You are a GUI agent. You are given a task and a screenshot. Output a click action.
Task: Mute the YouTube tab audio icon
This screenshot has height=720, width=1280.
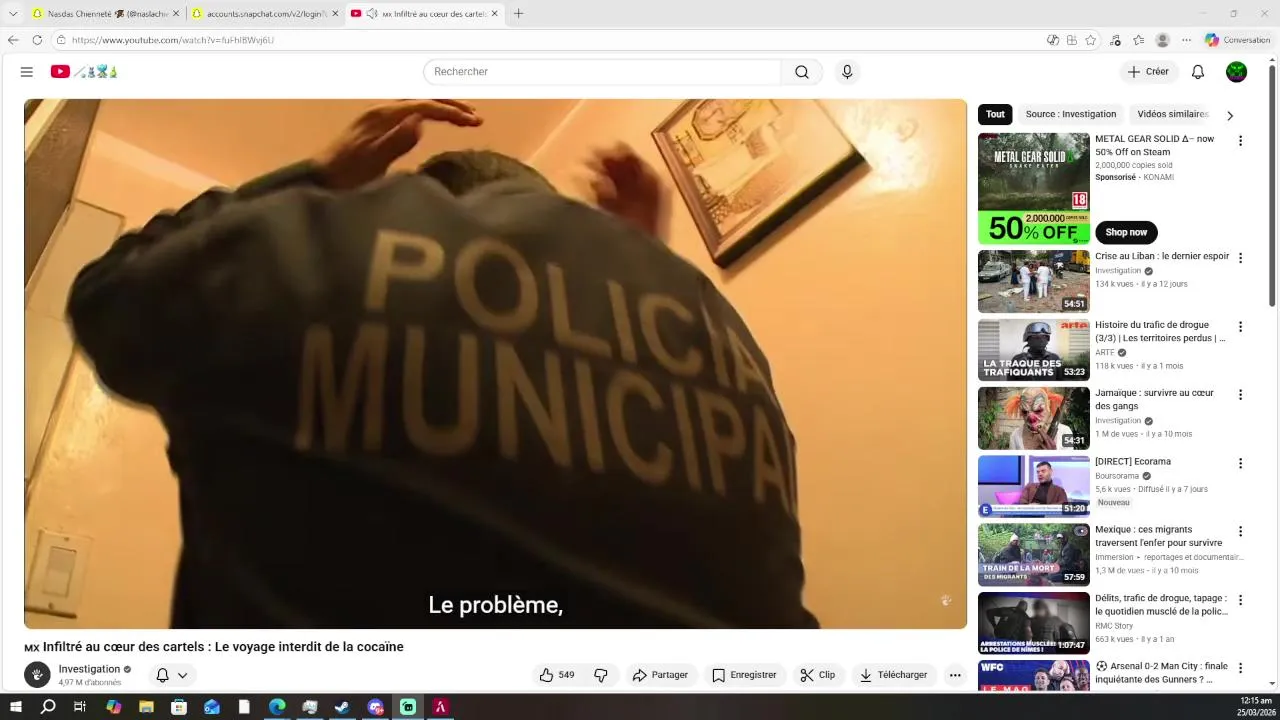(372, 14)
